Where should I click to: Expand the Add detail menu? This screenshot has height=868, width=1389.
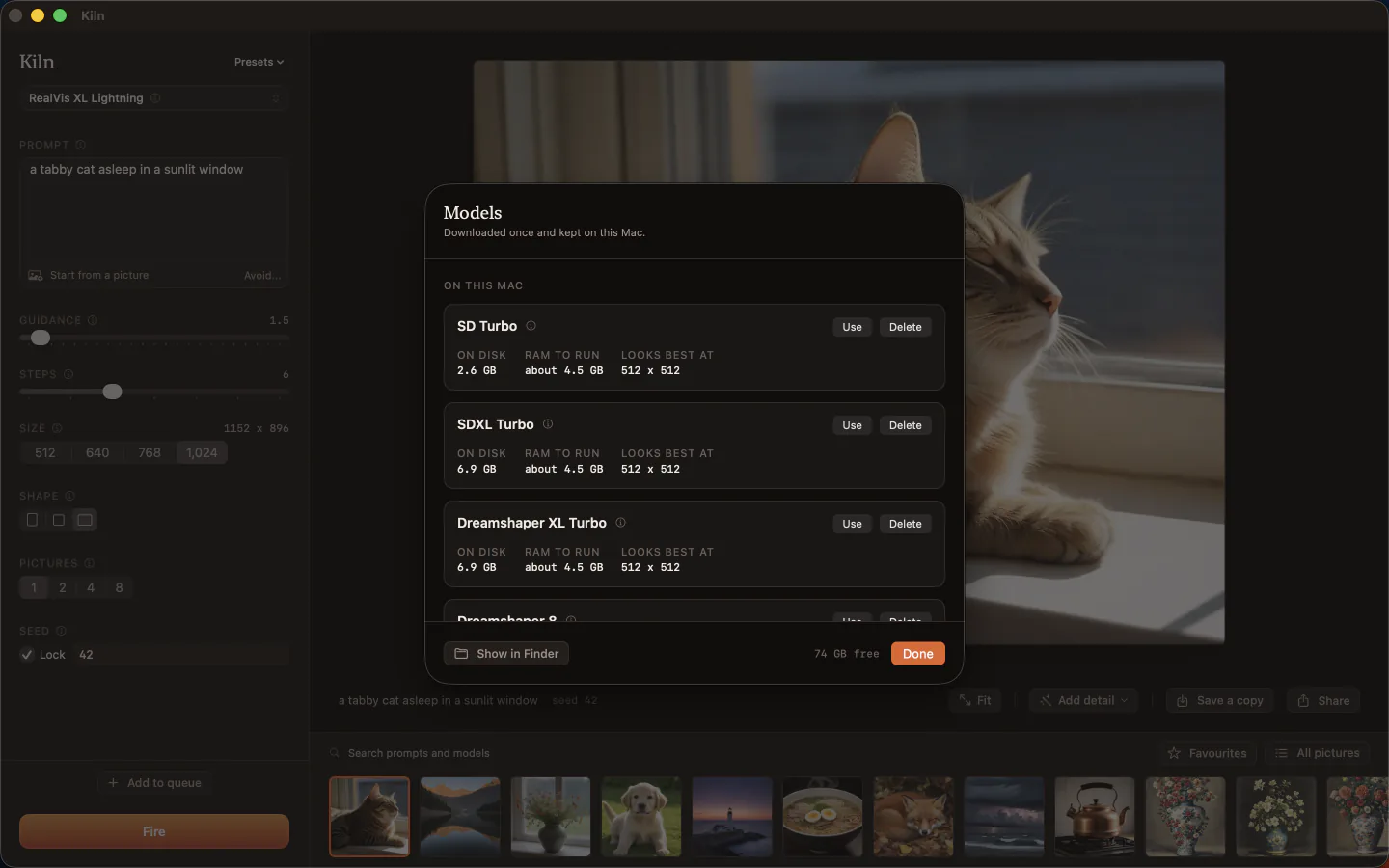coord(1083,701)
